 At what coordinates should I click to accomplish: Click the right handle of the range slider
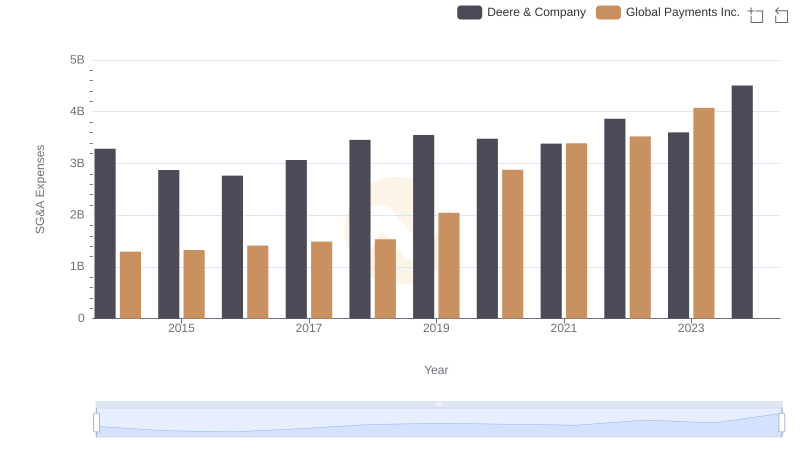click(x=781, y=423)
